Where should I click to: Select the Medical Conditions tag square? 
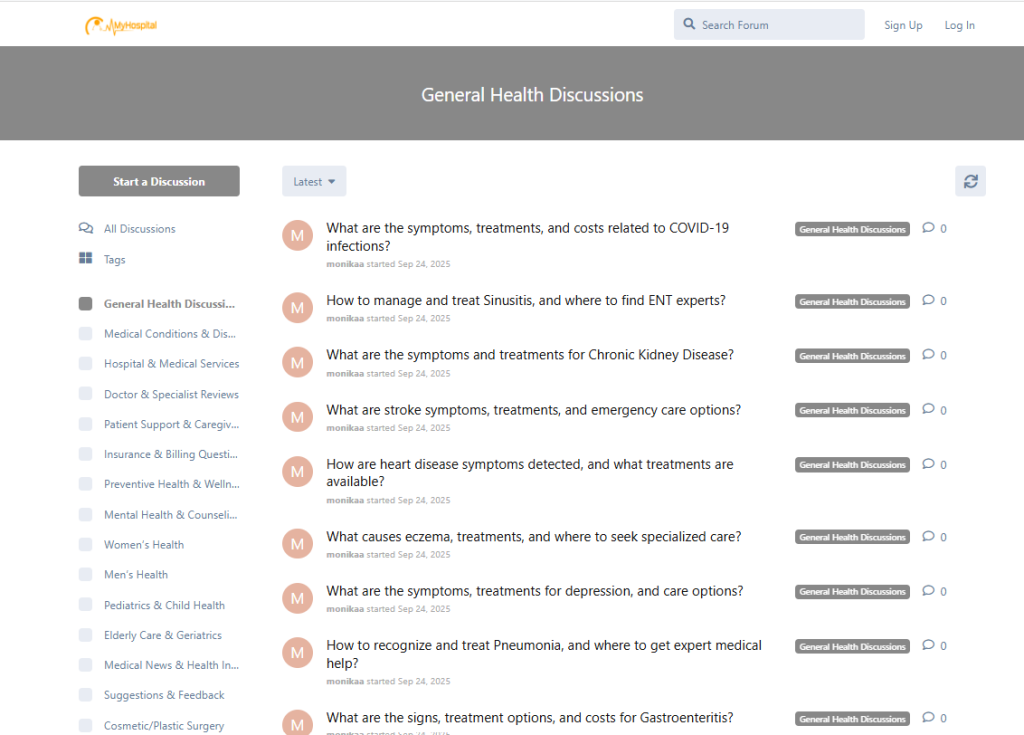[86, 334]
